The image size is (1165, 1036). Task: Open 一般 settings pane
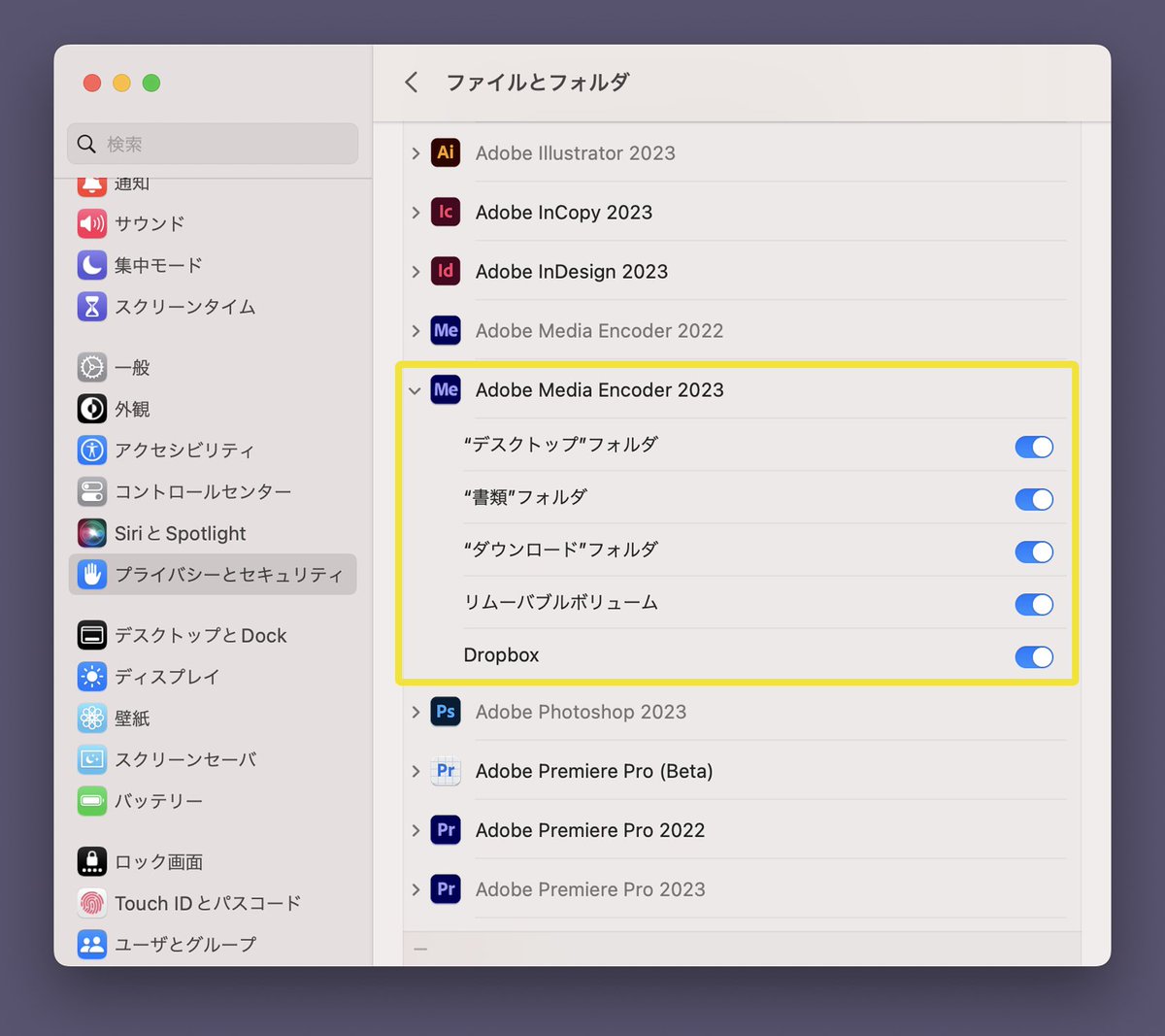(x=213, y=367)
